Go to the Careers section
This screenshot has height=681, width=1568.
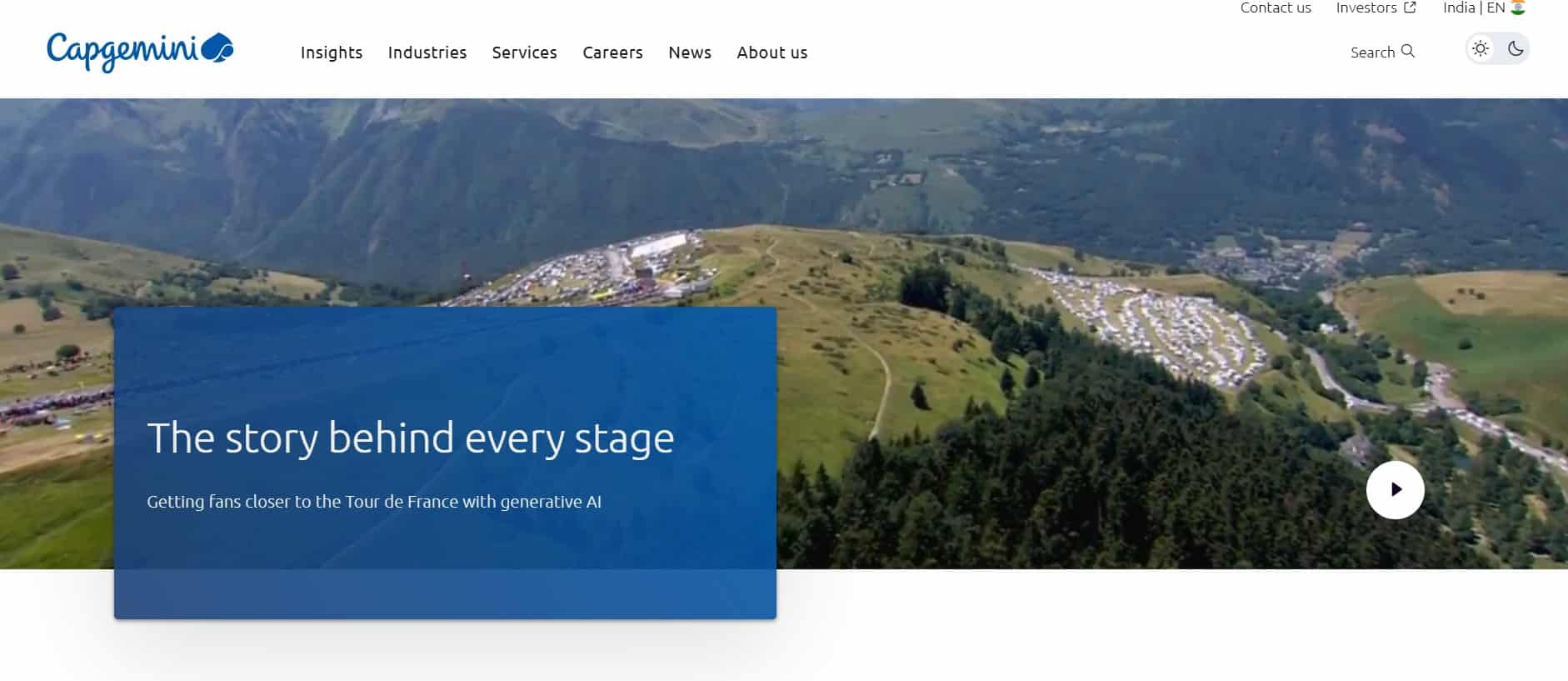point(613,53)
